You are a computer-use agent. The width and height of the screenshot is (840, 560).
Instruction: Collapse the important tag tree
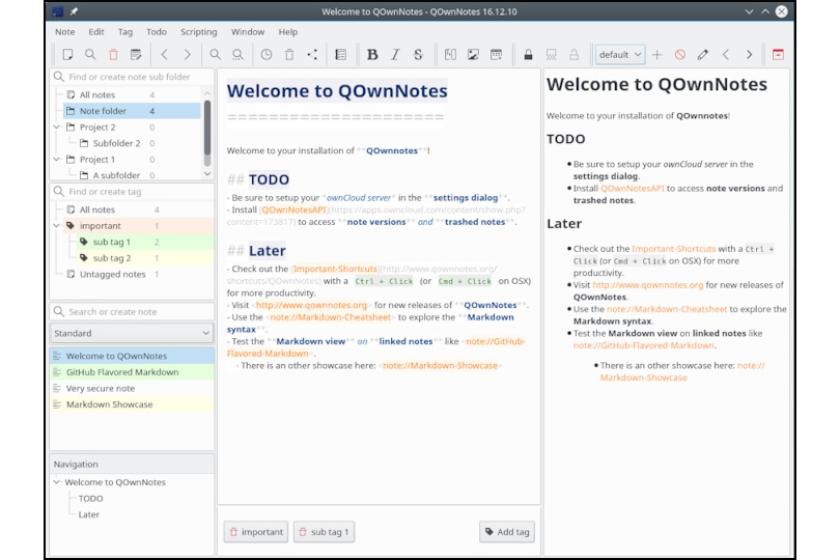(57, 226)
